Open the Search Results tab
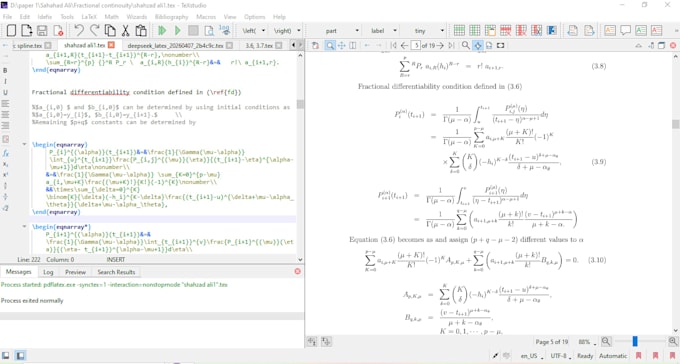 coord(116,272)
